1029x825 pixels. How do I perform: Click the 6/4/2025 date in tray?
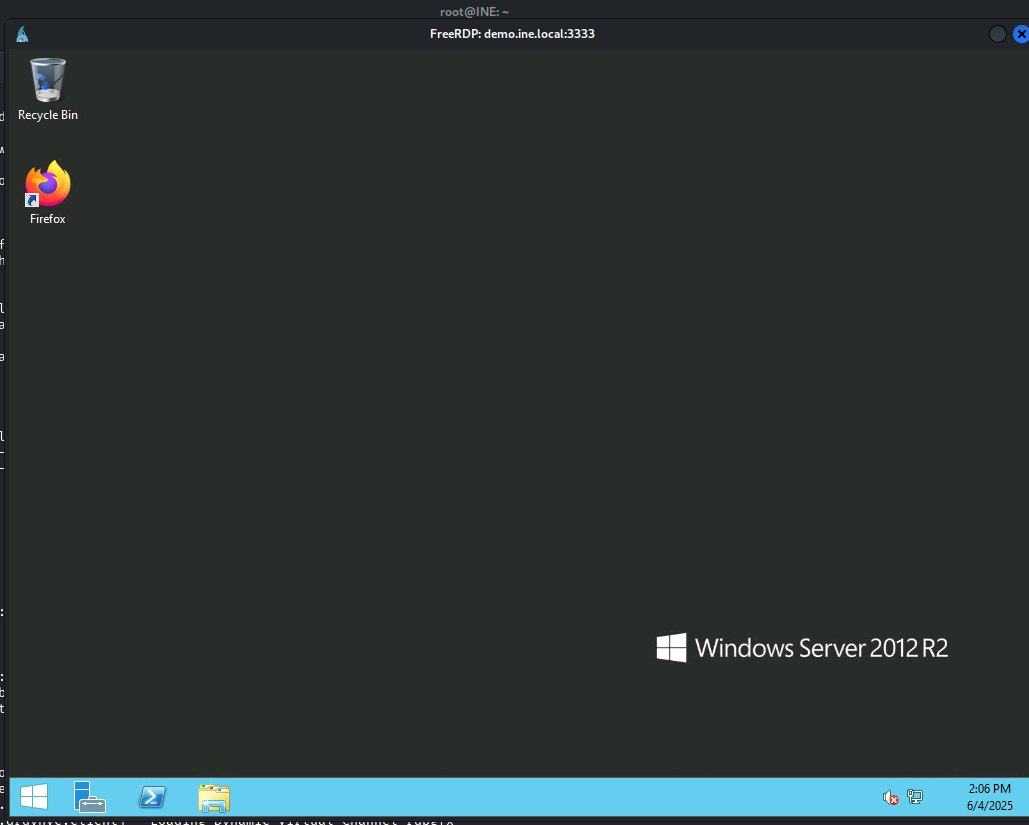click(989, 805)
